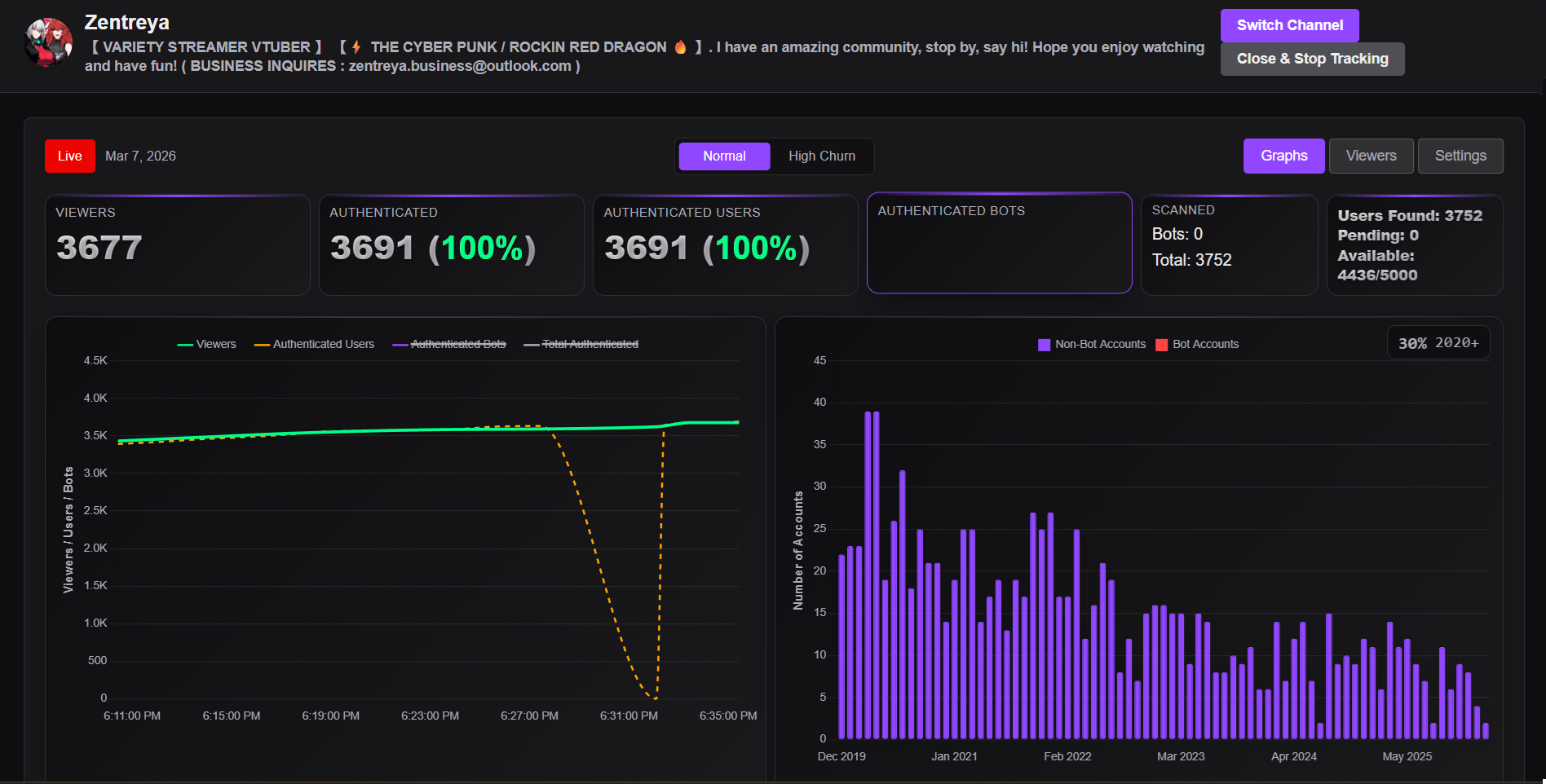1546x784 pixels.
Task: Show the Authenticated Bots series in legend
Action: tap(449, 344)
